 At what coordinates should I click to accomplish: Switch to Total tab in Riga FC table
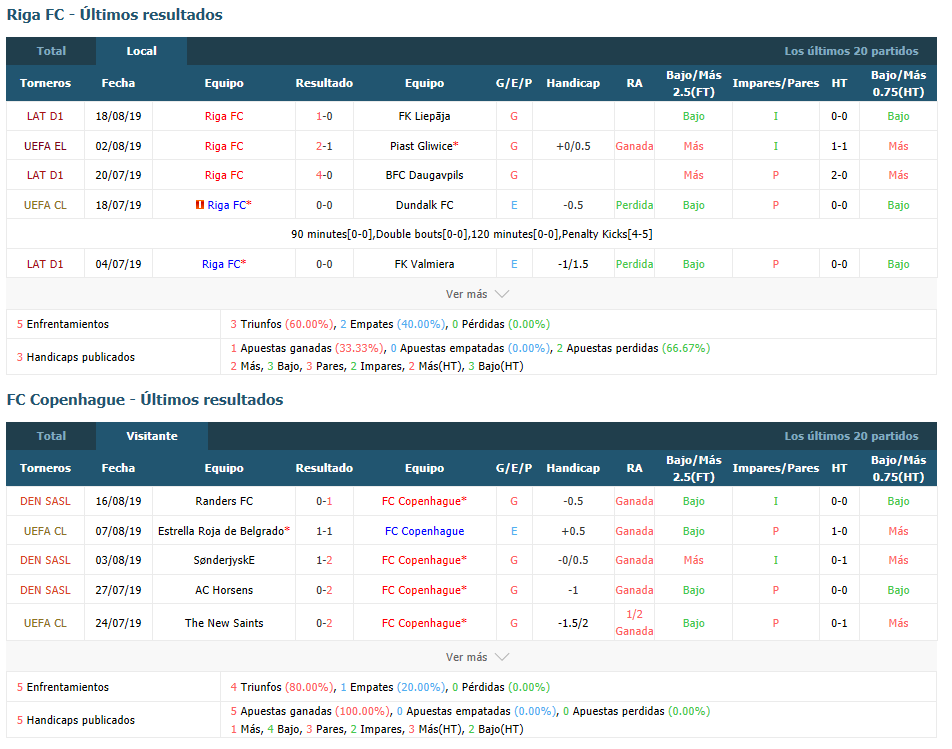(x=51, y=51)
